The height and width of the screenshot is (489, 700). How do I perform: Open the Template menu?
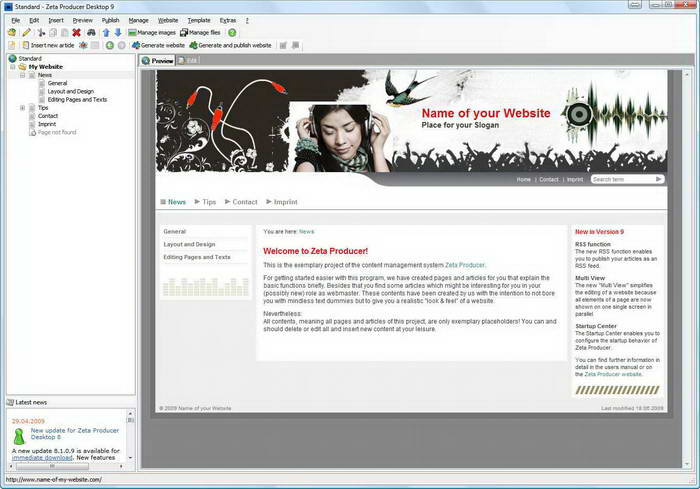coord(199,21)
